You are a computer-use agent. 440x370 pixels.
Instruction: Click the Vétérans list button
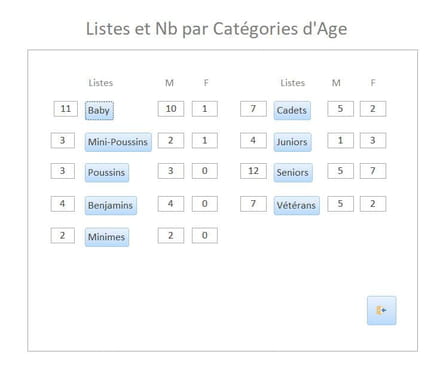click(297, 205)
